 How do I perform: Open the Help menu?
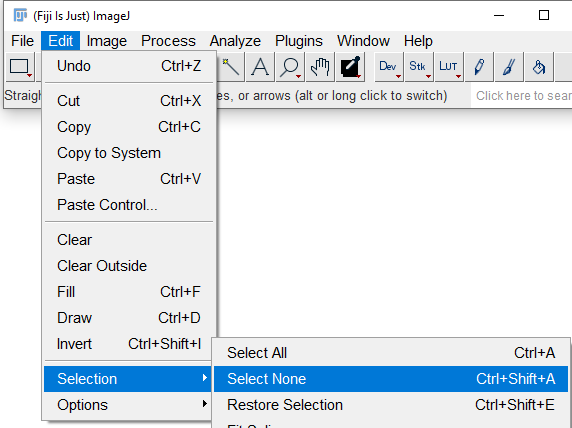418,41
